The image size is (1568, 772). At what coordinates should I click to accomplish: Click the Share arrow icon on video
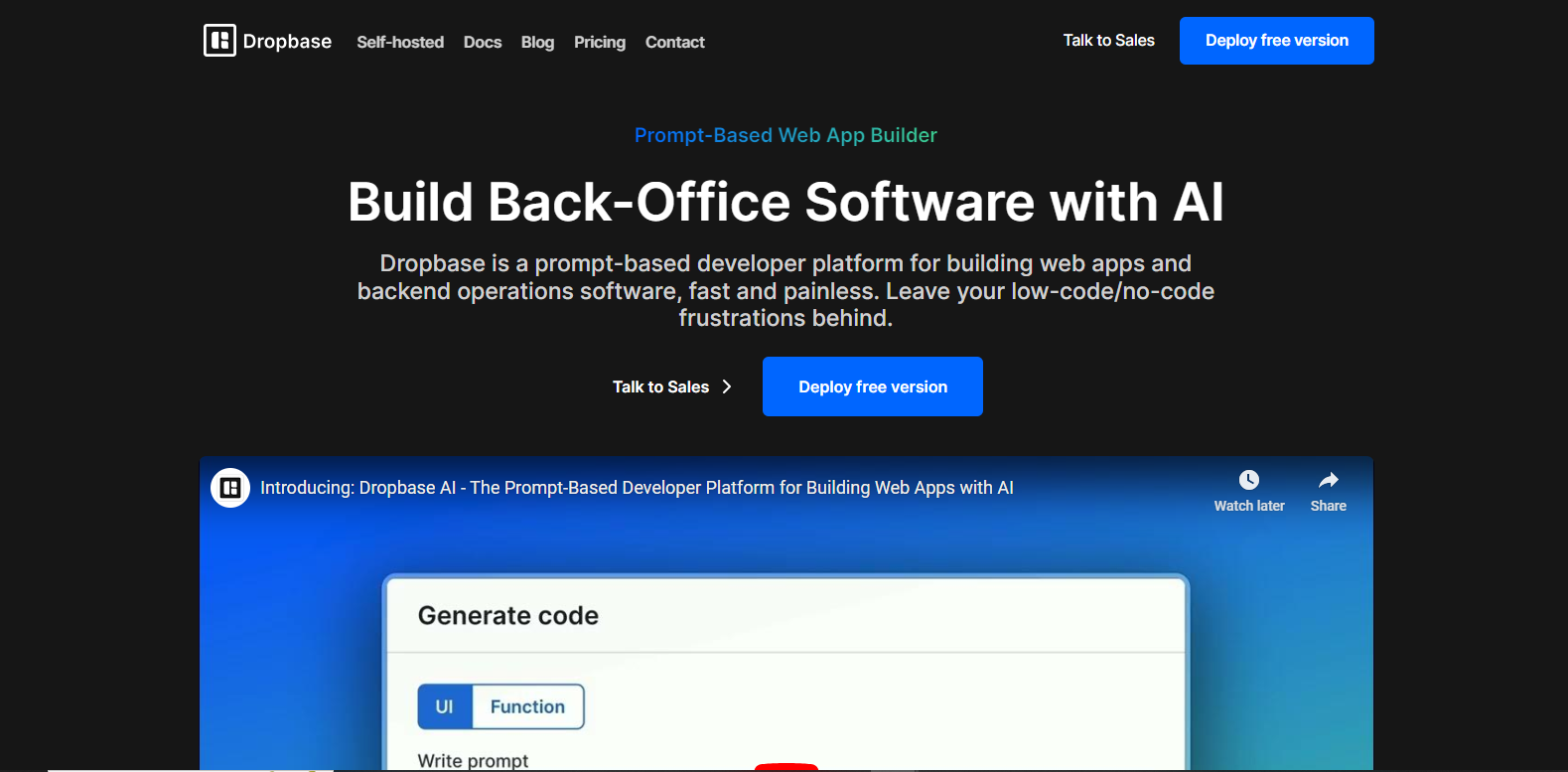[x=1329, y=480]
